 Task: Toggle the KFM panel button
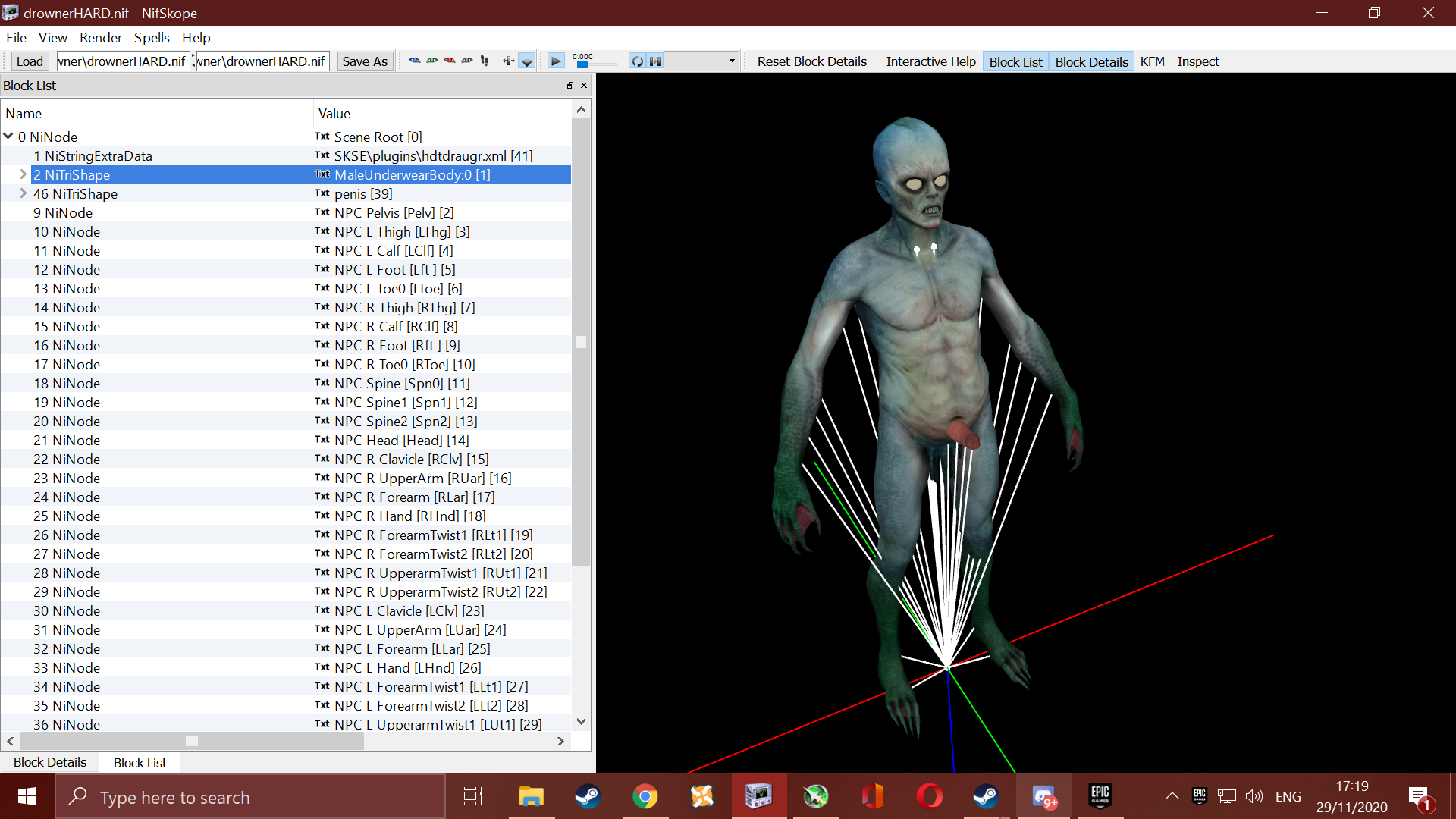pyautogui.click(x=1152, y=61)
